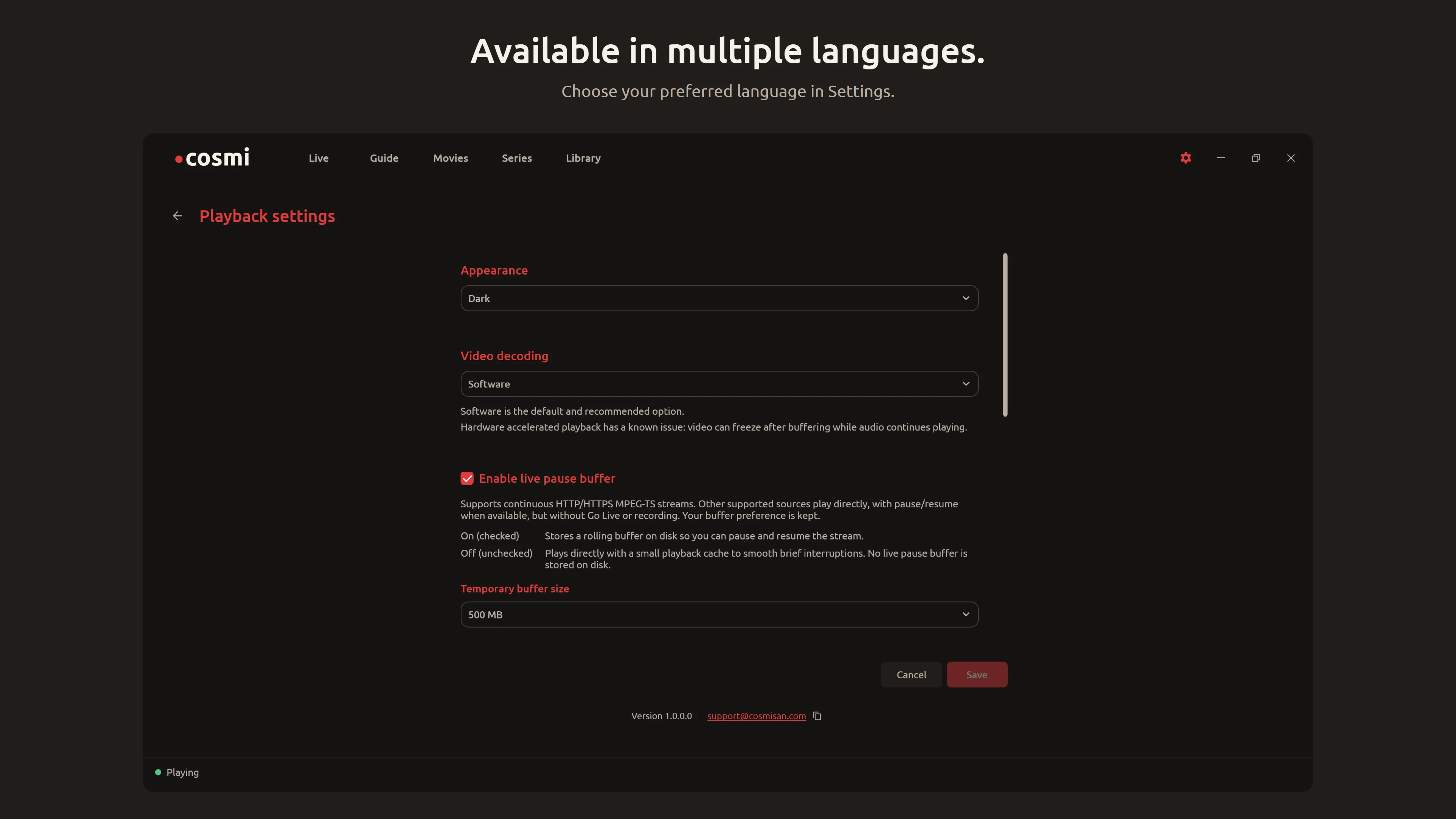Image resolution: width=1456 pixels, height=819 pixels.
Task: Uncheck Enable live pause buffer checkbox
Action: click(467, 478)
